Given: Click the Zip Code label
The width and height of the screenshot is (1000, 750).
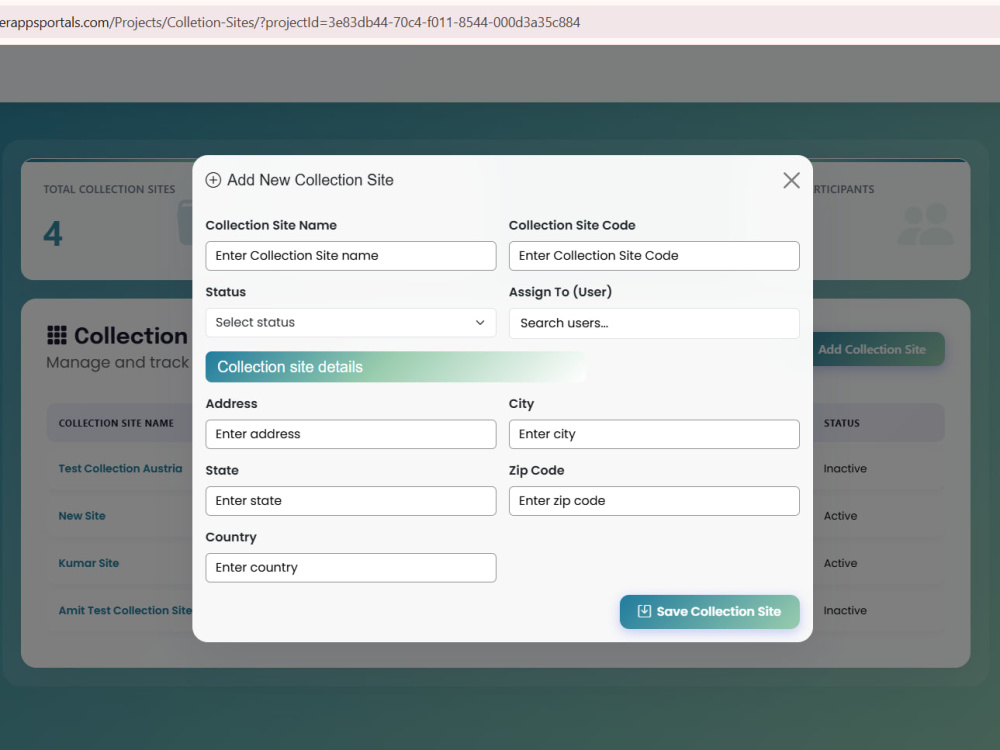Looking at the screenshot, I should pyautogui.click(x=536, y=471).
